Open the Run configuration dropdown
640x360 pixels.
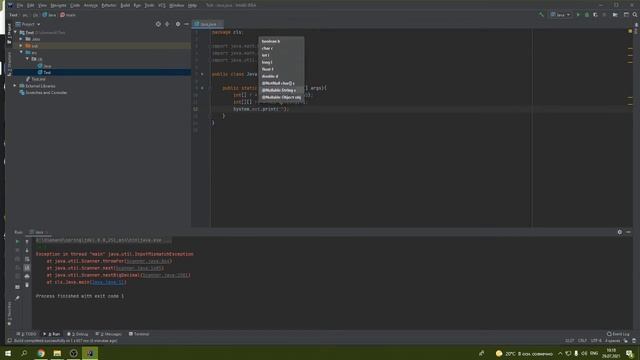coord(560,15)
